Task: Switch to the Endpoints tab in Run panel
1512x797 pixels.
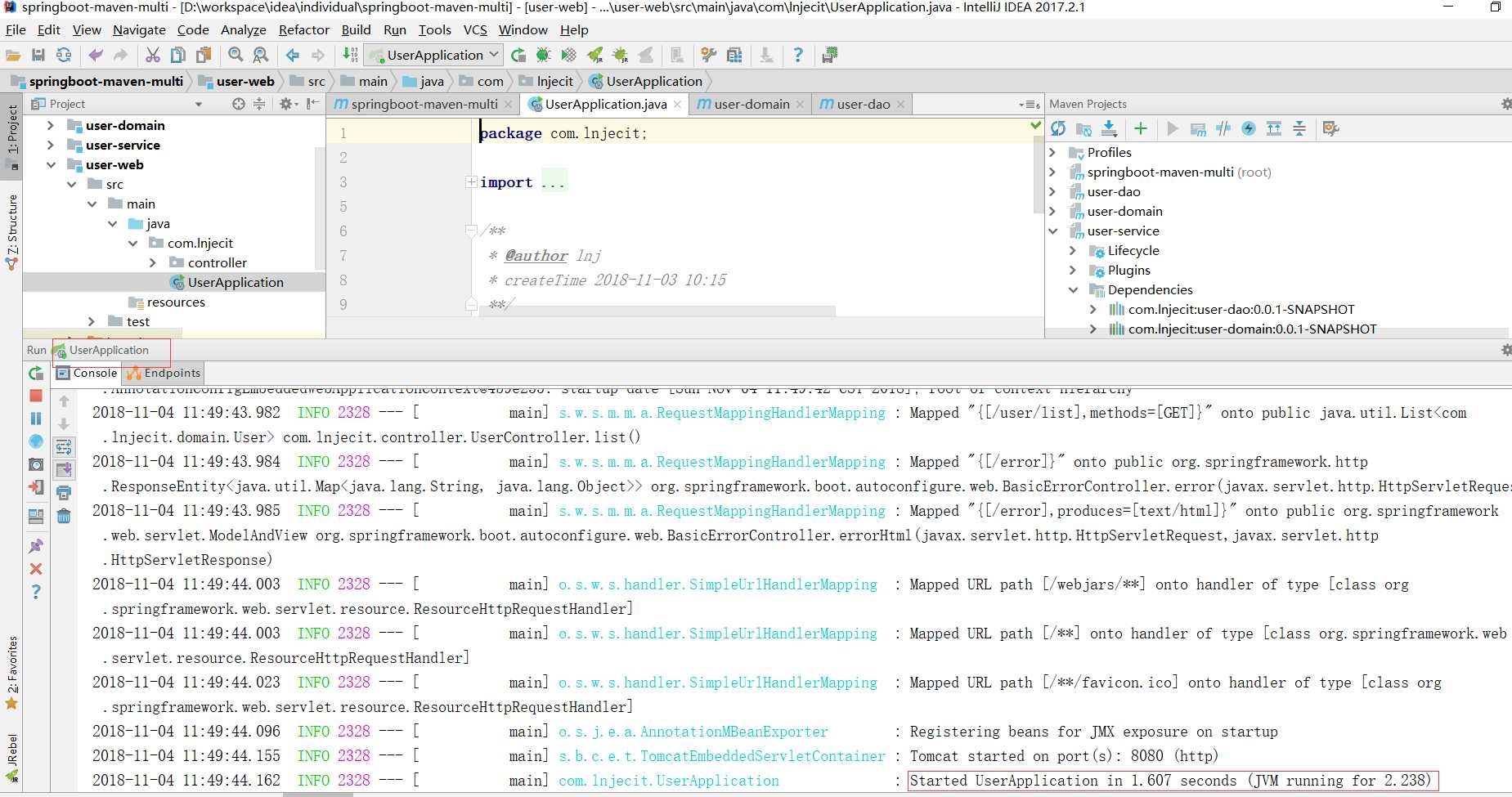Action: click(164, 373)
